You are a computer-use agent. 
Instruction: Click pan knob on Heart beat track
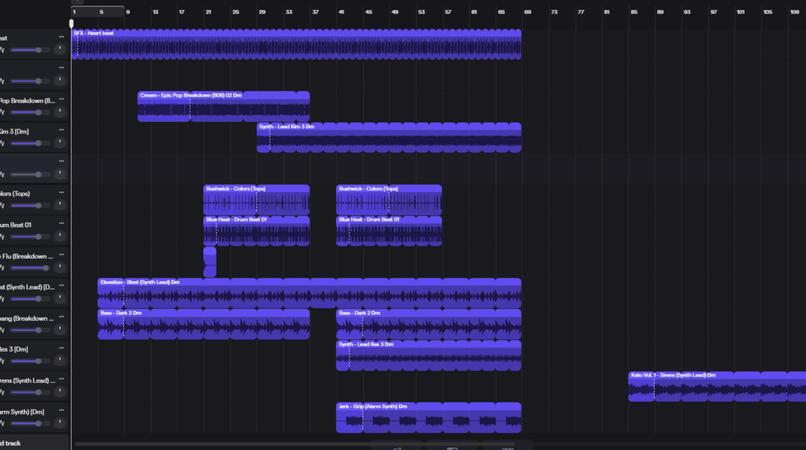coord(60,49)
